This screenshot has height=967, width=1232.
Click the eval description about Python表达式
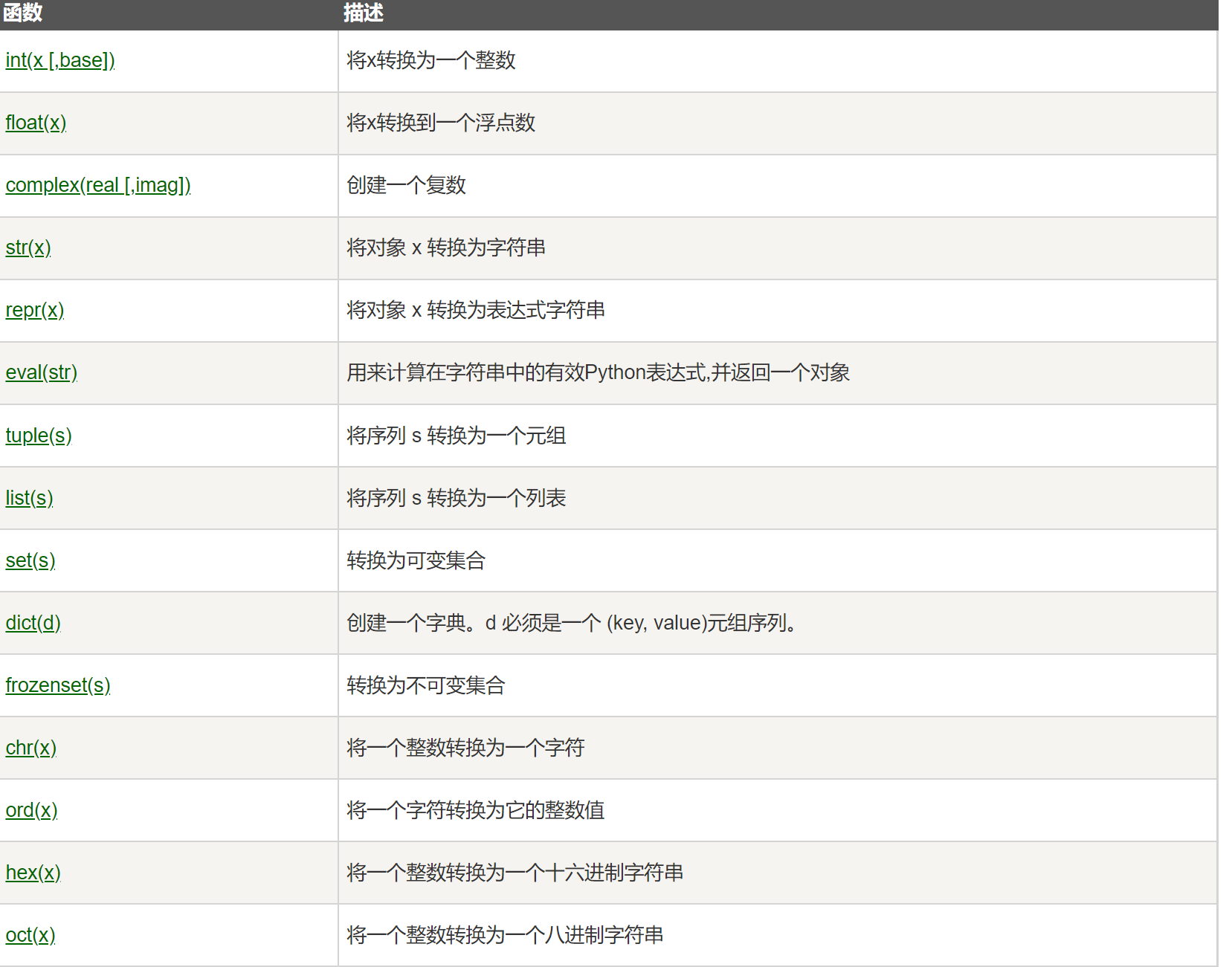point(599,372)
